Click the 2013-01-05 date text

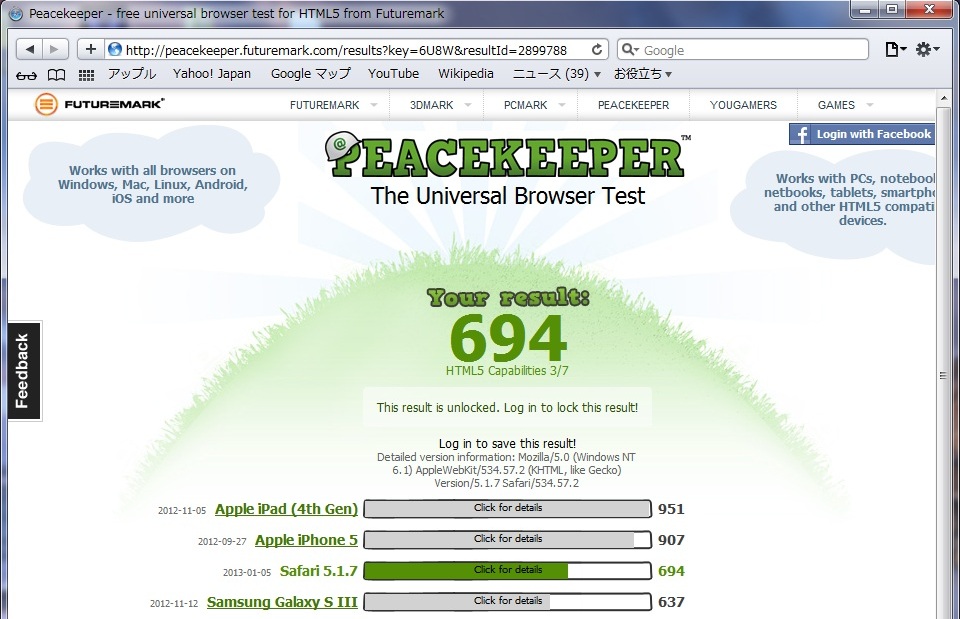tap(247, 572)
